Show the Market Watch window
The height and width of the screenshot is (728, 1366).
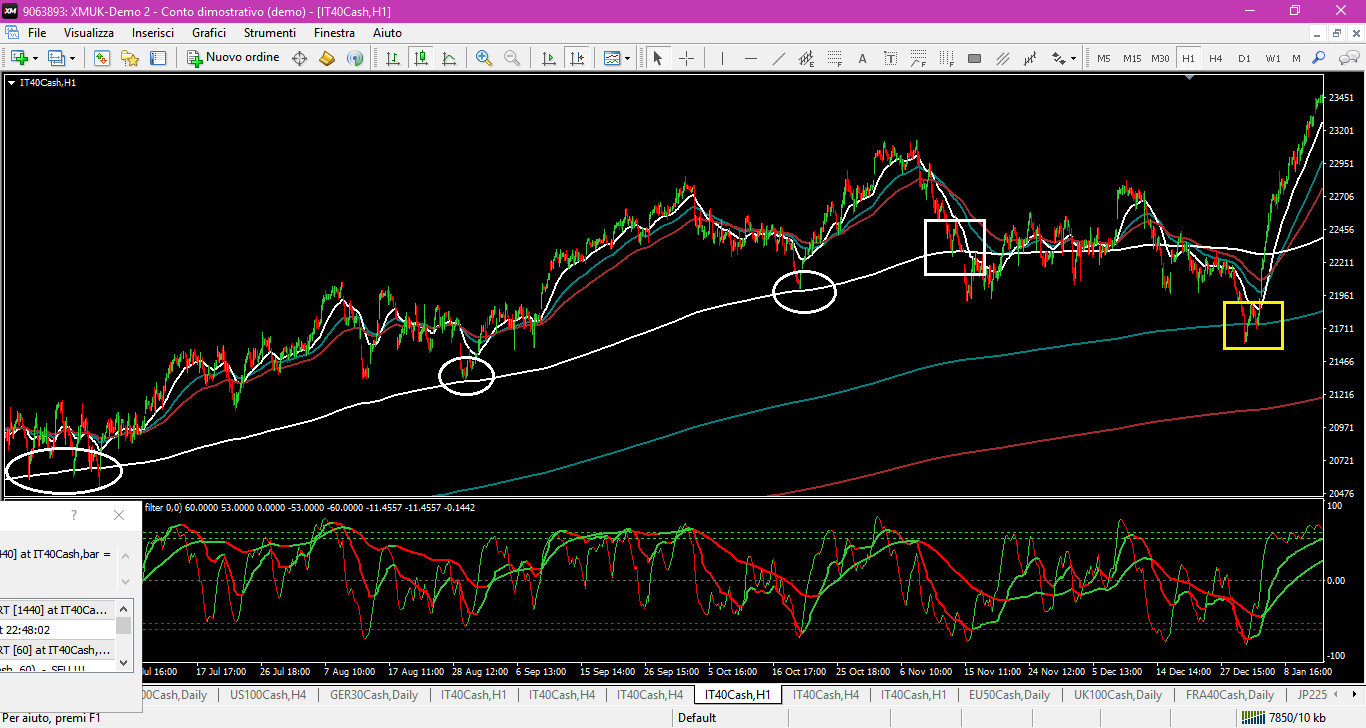[102, 58]
